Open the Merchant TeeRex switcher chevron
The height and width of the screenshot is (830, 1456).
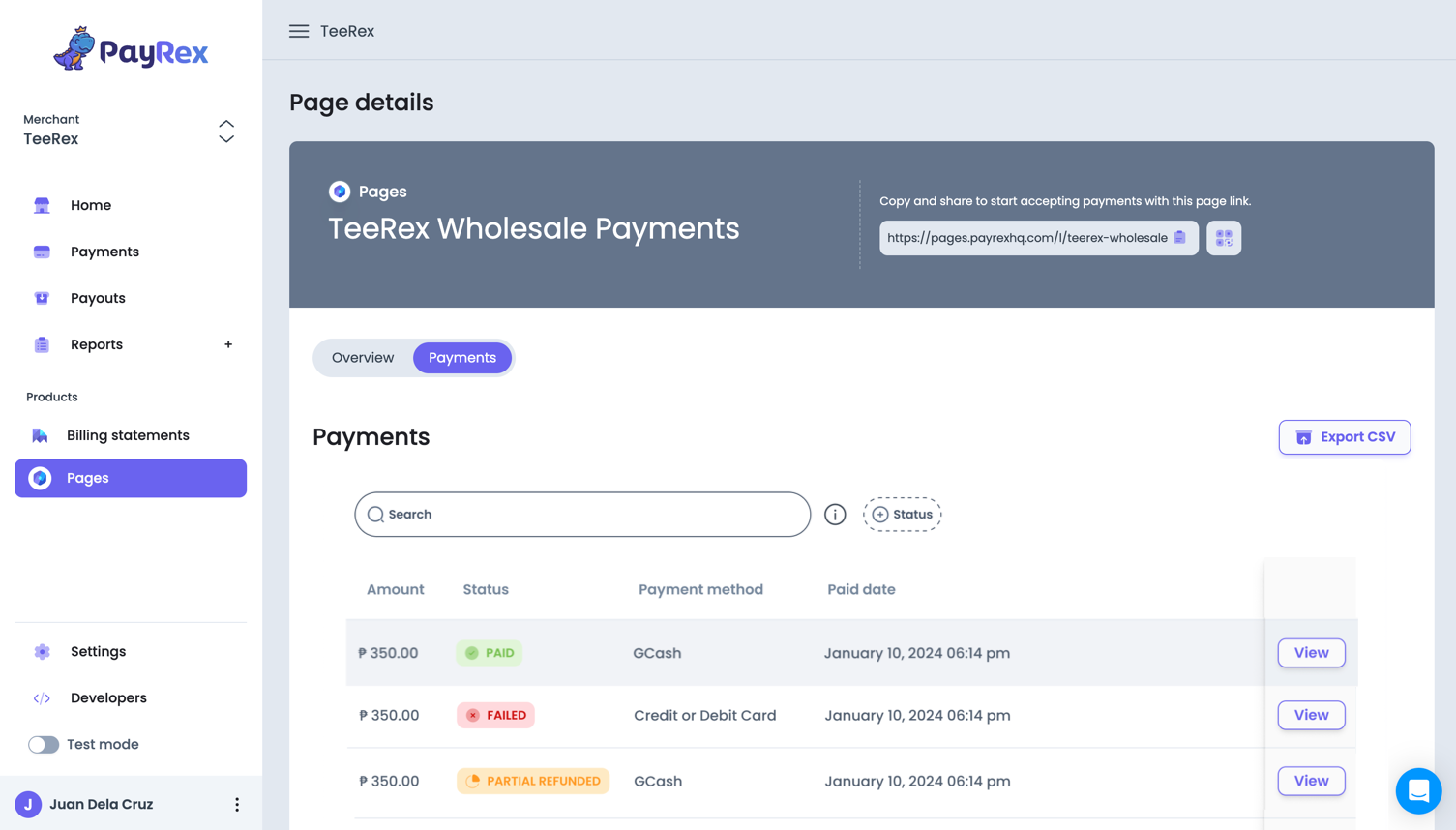225,132
